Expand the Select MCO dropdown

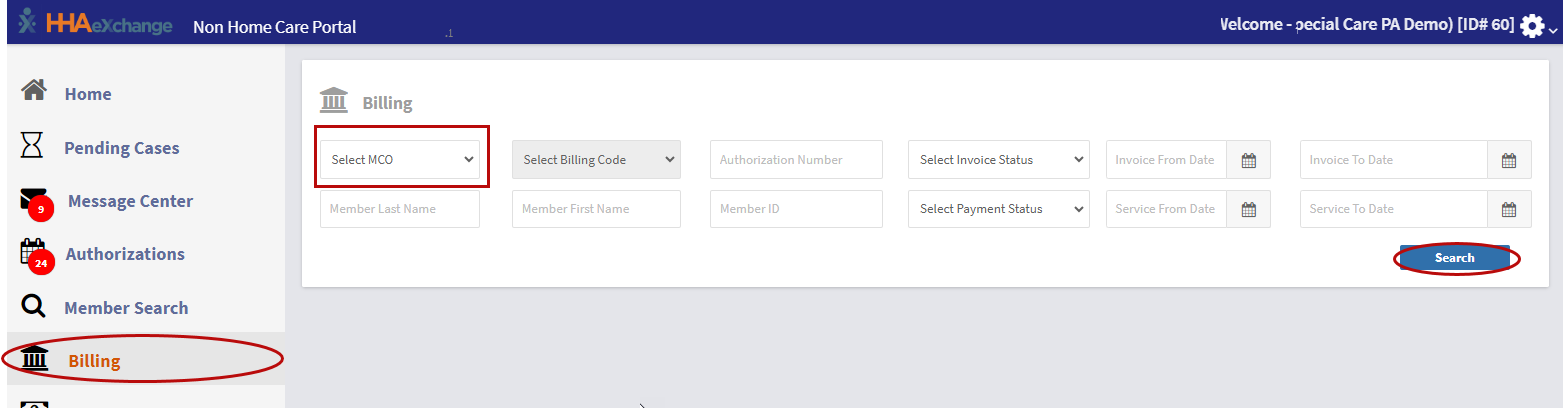[x=400, y=160]
